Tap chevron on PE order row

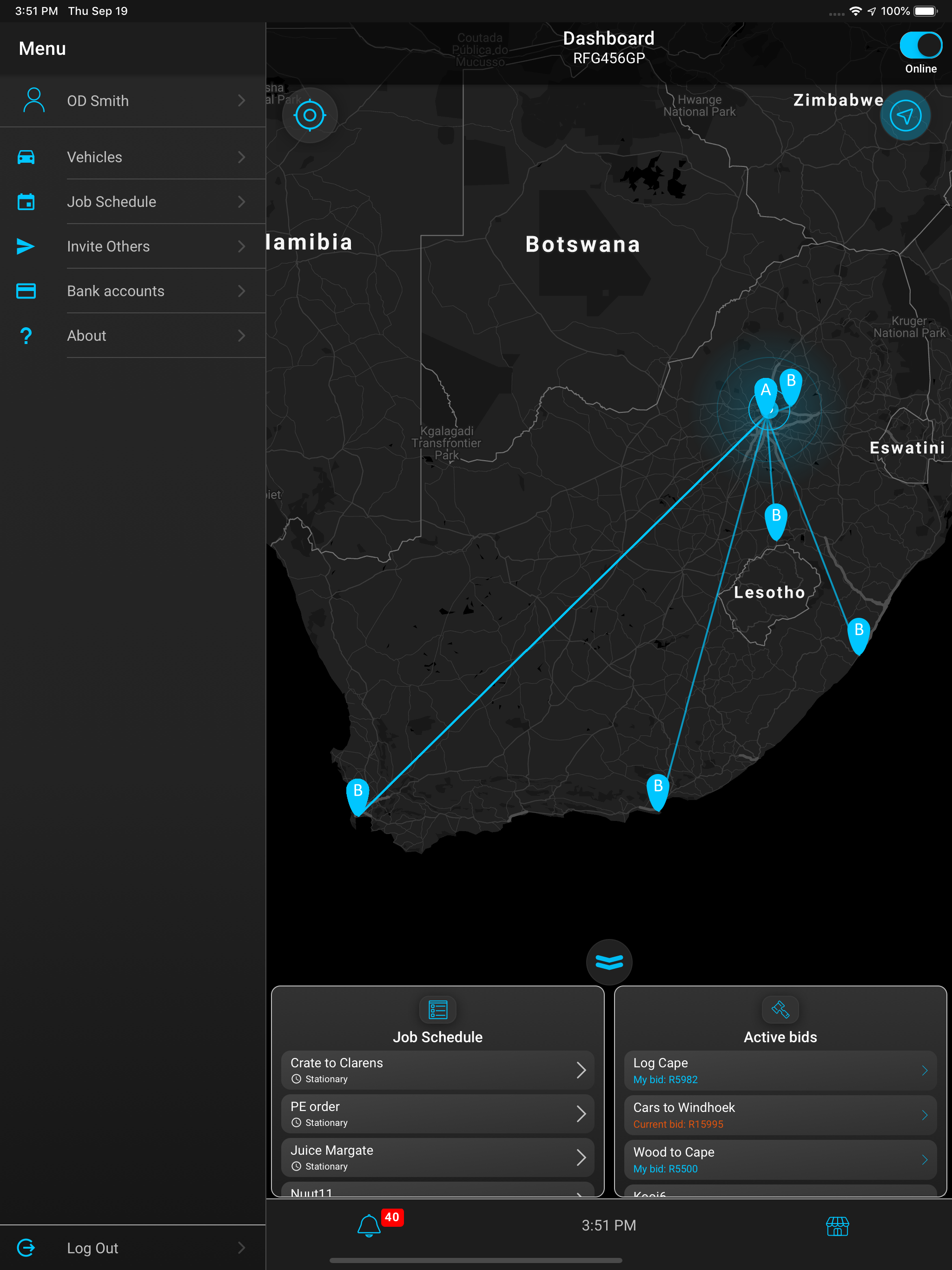pyautogui.click(x=581, y=1114)
